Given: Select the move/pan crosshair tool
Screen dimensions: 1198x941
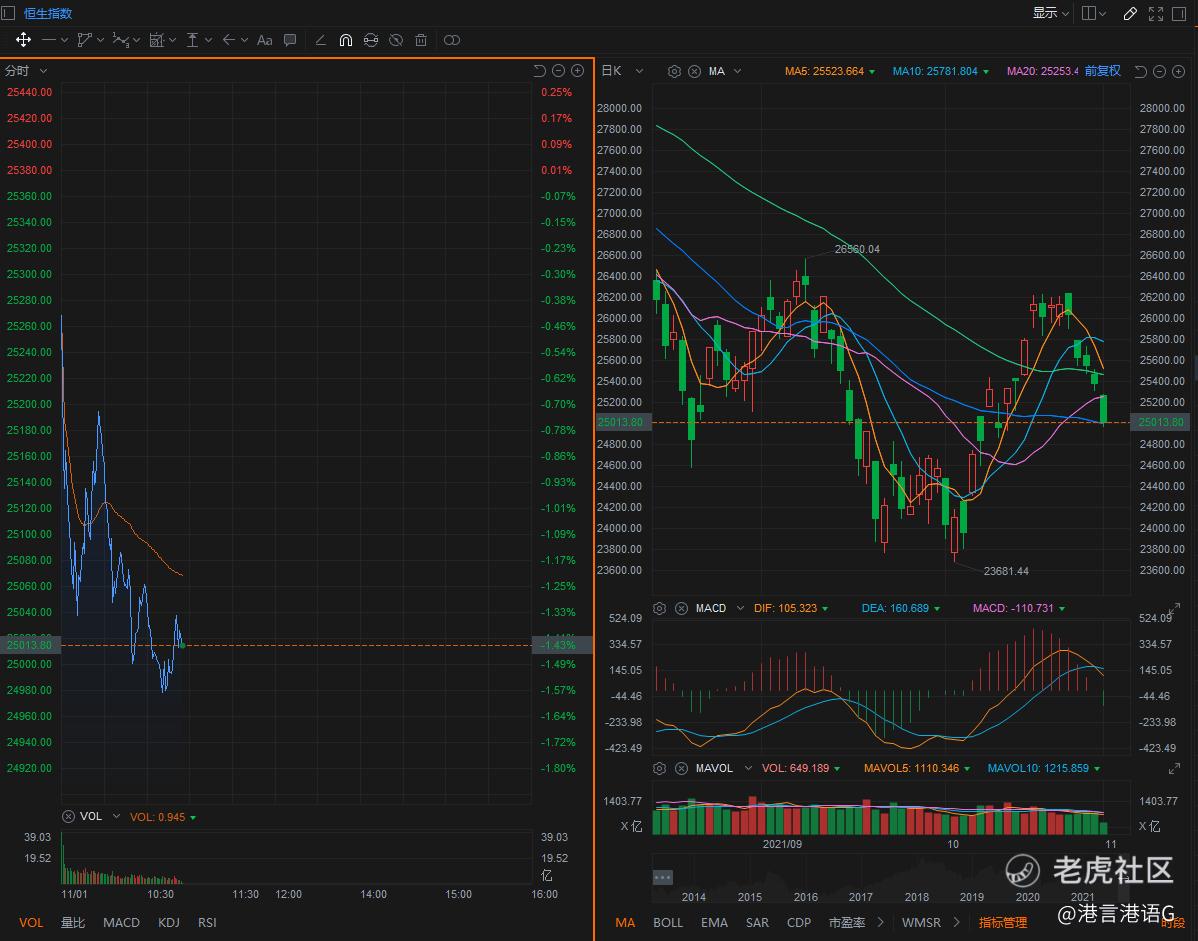Looking at the screenshot, I should click(x=23, y=40).
